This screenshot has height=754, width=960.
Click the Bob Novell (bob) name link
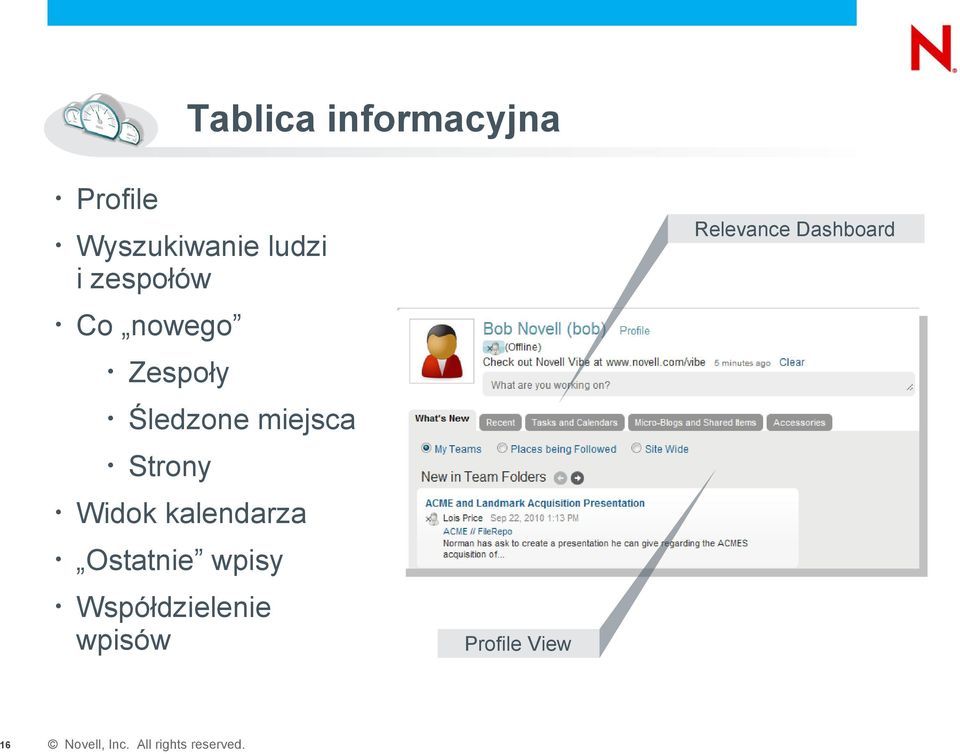544,329
